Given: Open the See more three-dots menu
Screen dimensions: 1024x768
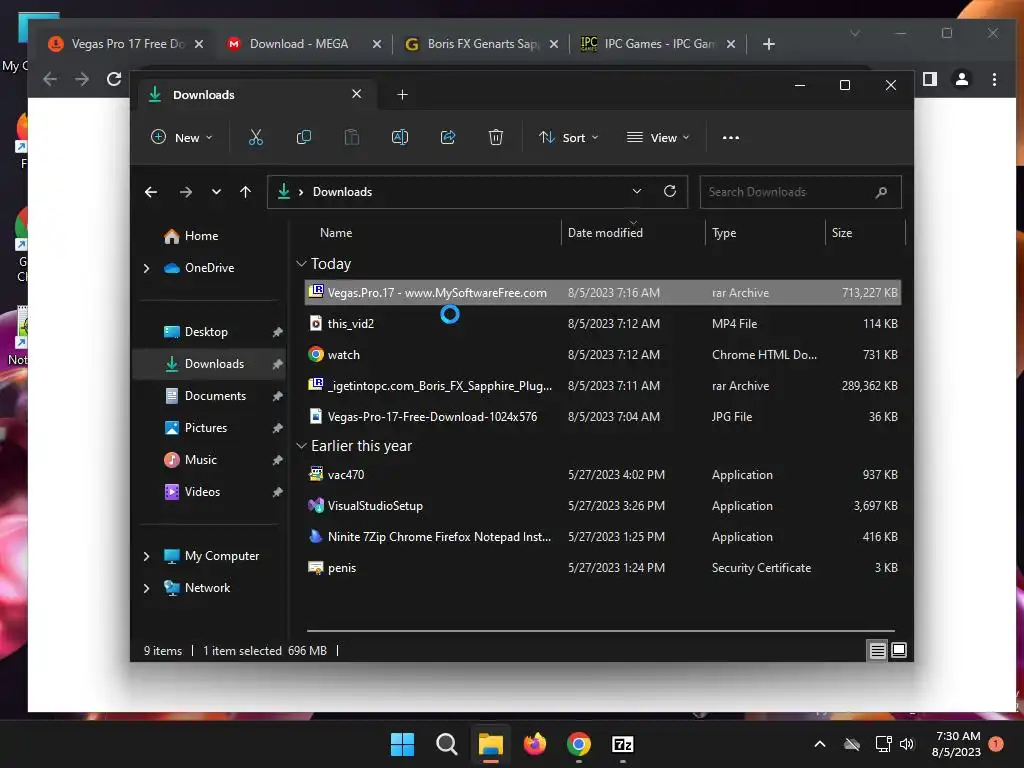Looking at the screenshot, I should pos(731,138).
